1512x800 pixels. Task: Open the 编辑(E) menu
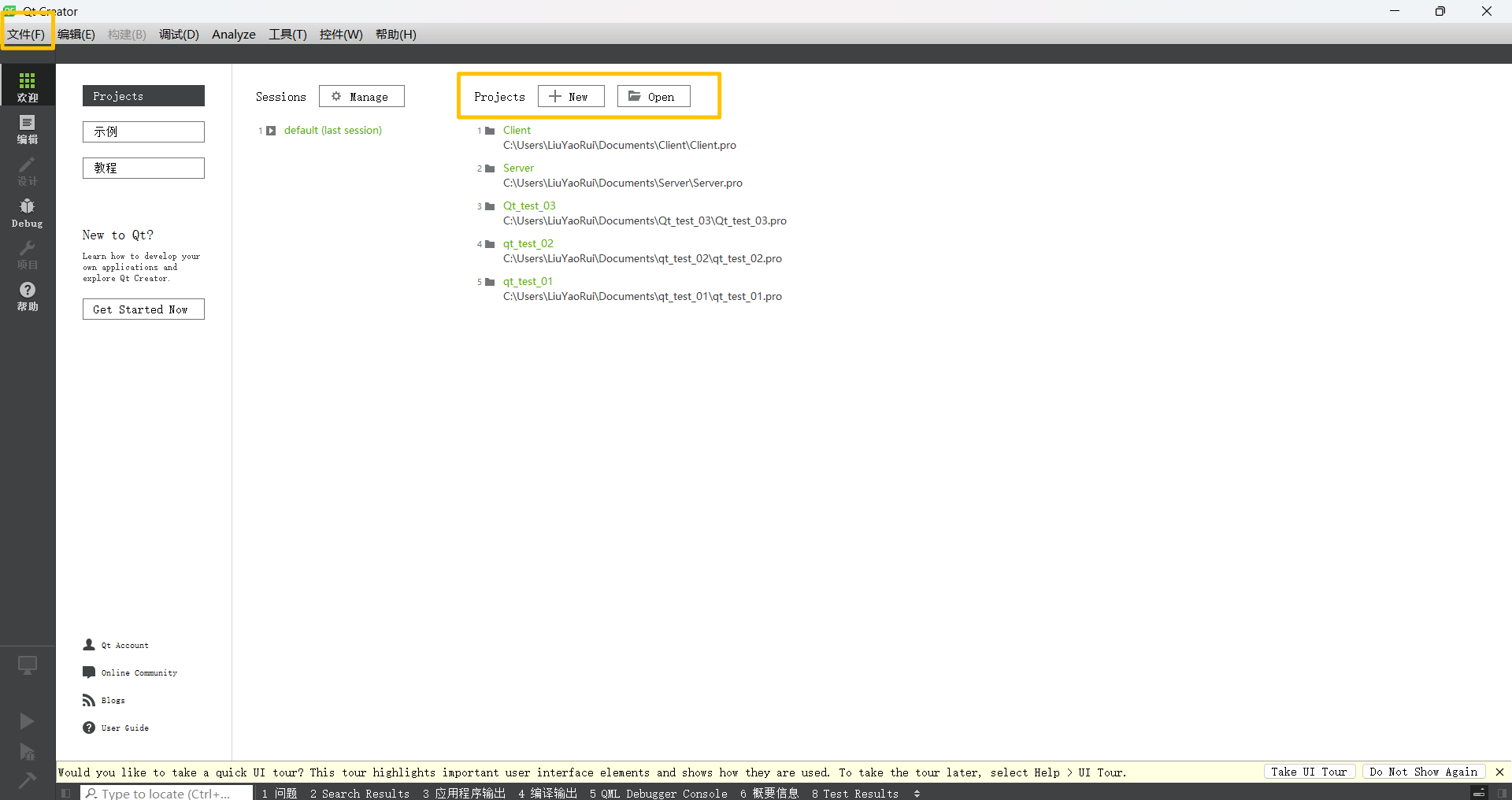coord(76,34)
